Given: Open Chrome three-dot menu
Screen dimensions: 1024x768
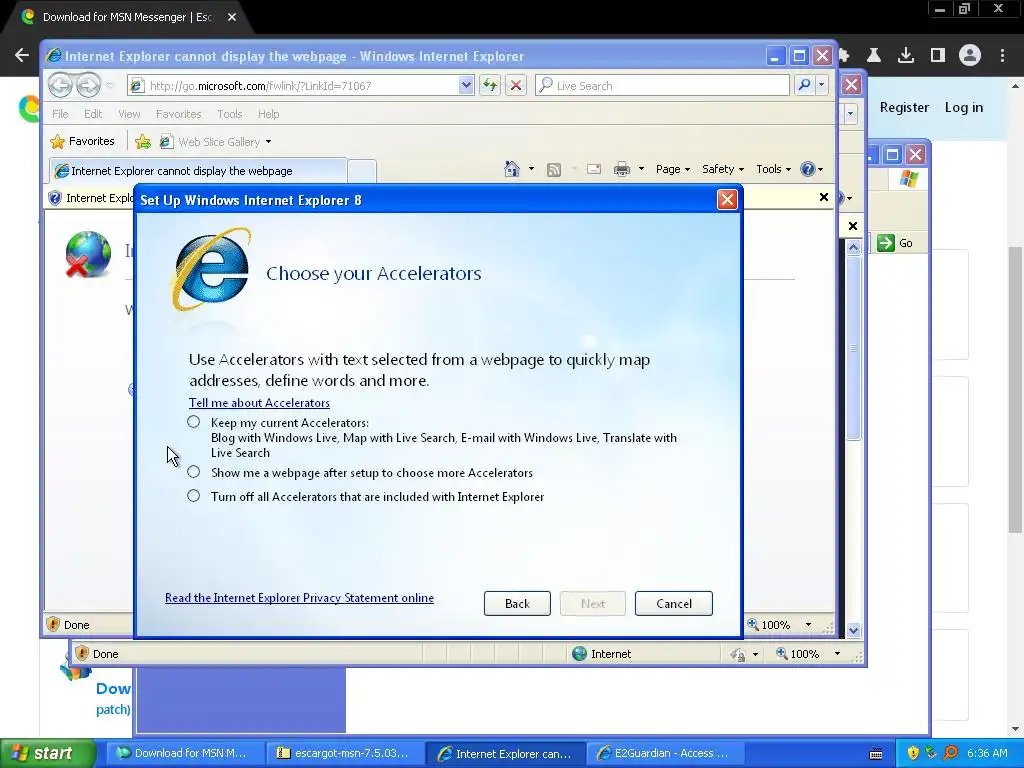Looking at the screenshot, I should coord(1002,56).
